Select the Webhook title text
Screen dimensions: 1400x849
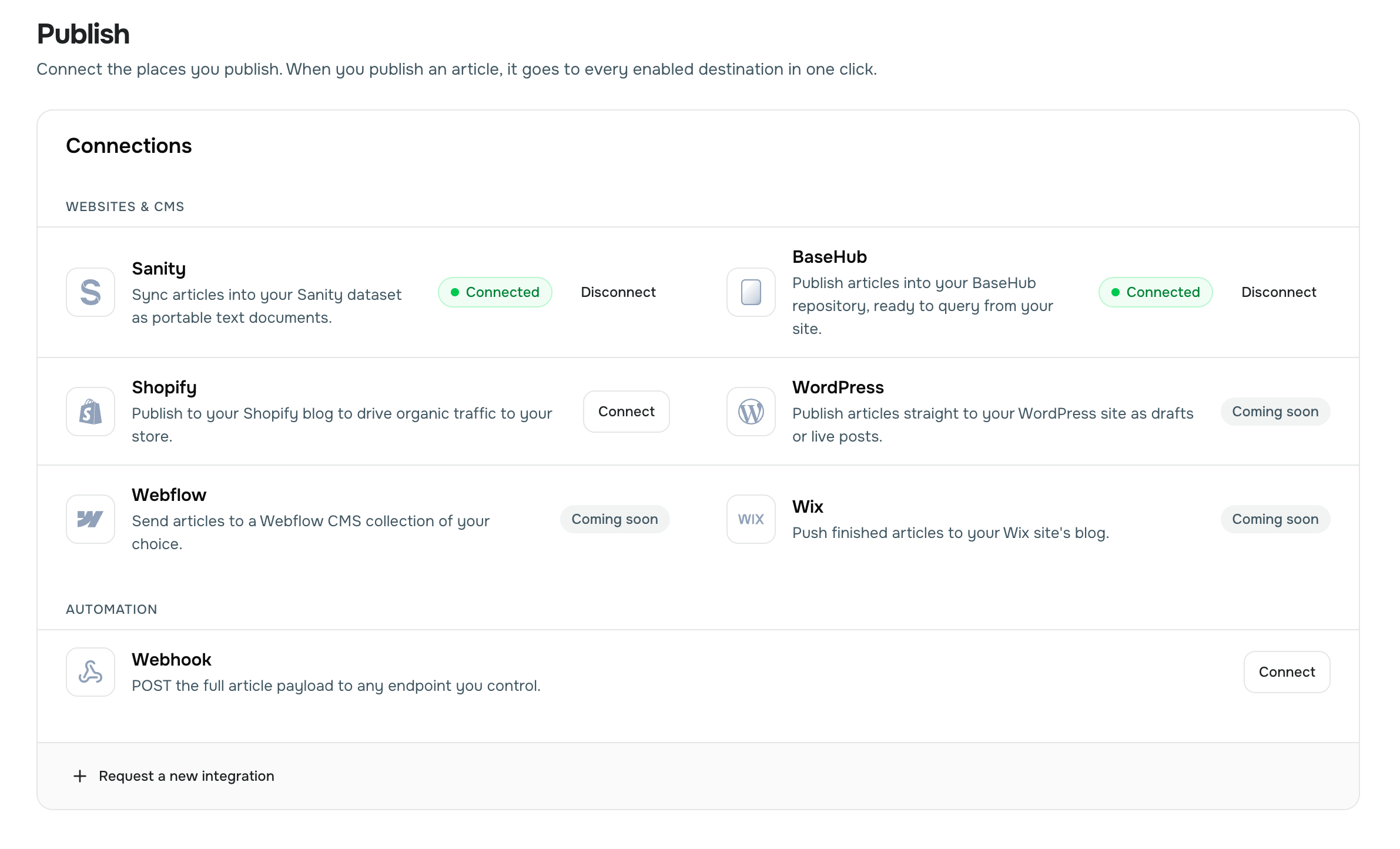[171, 660]
